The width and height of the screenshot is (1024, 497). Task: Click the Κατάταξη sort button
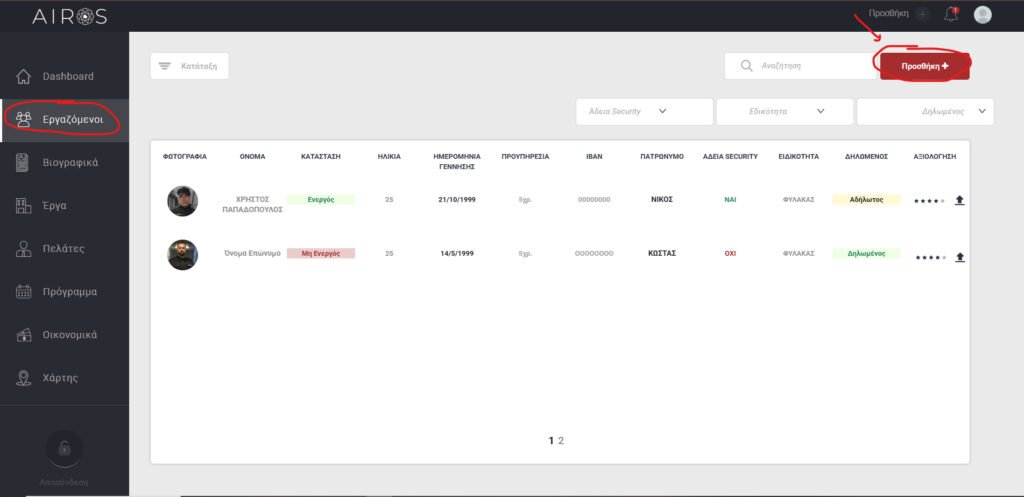pos(190,66)
